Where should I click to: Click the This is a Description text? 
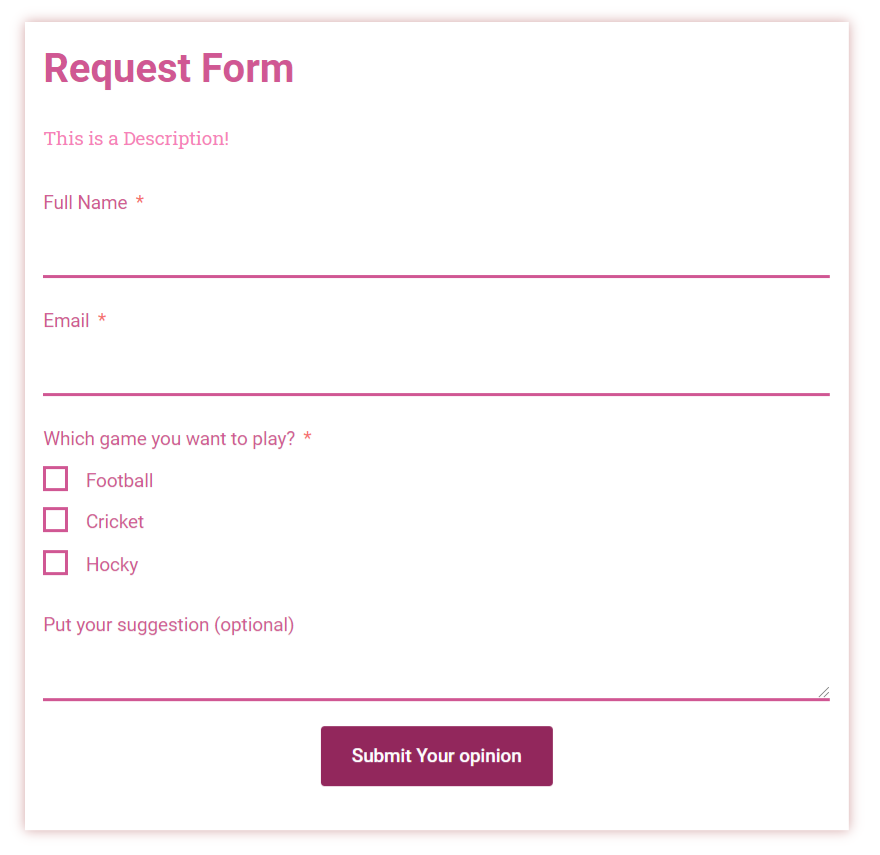pos(136,139)
